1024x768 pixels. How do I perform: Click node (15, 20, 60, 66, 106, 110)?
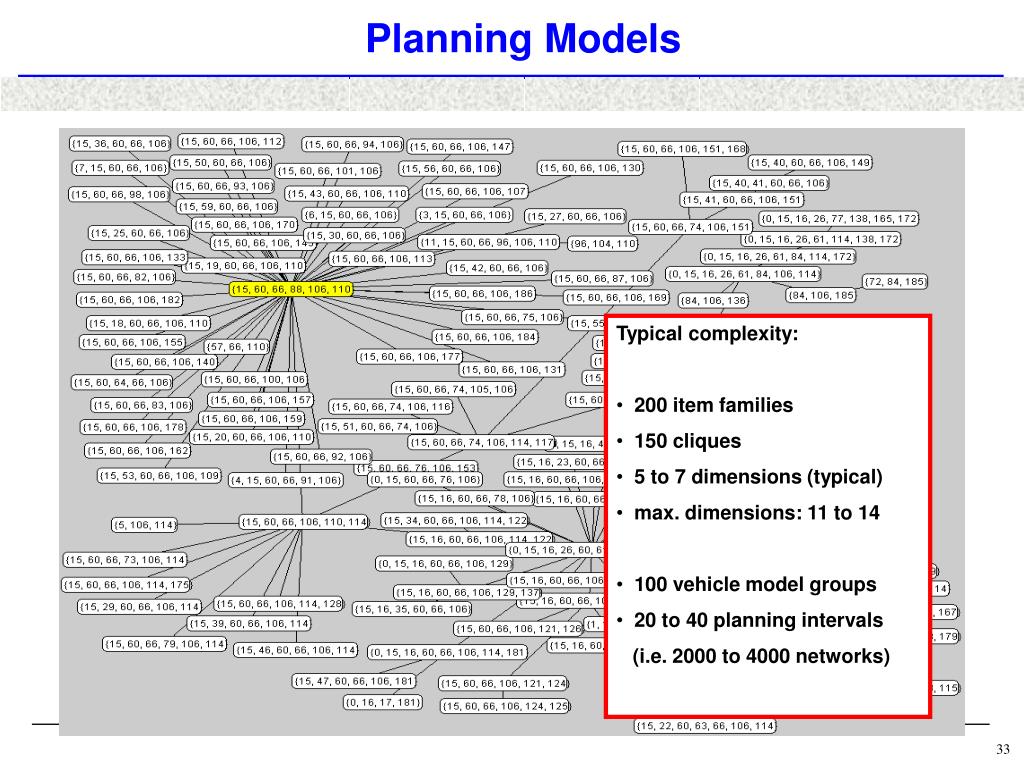click(x=252, y=437)
